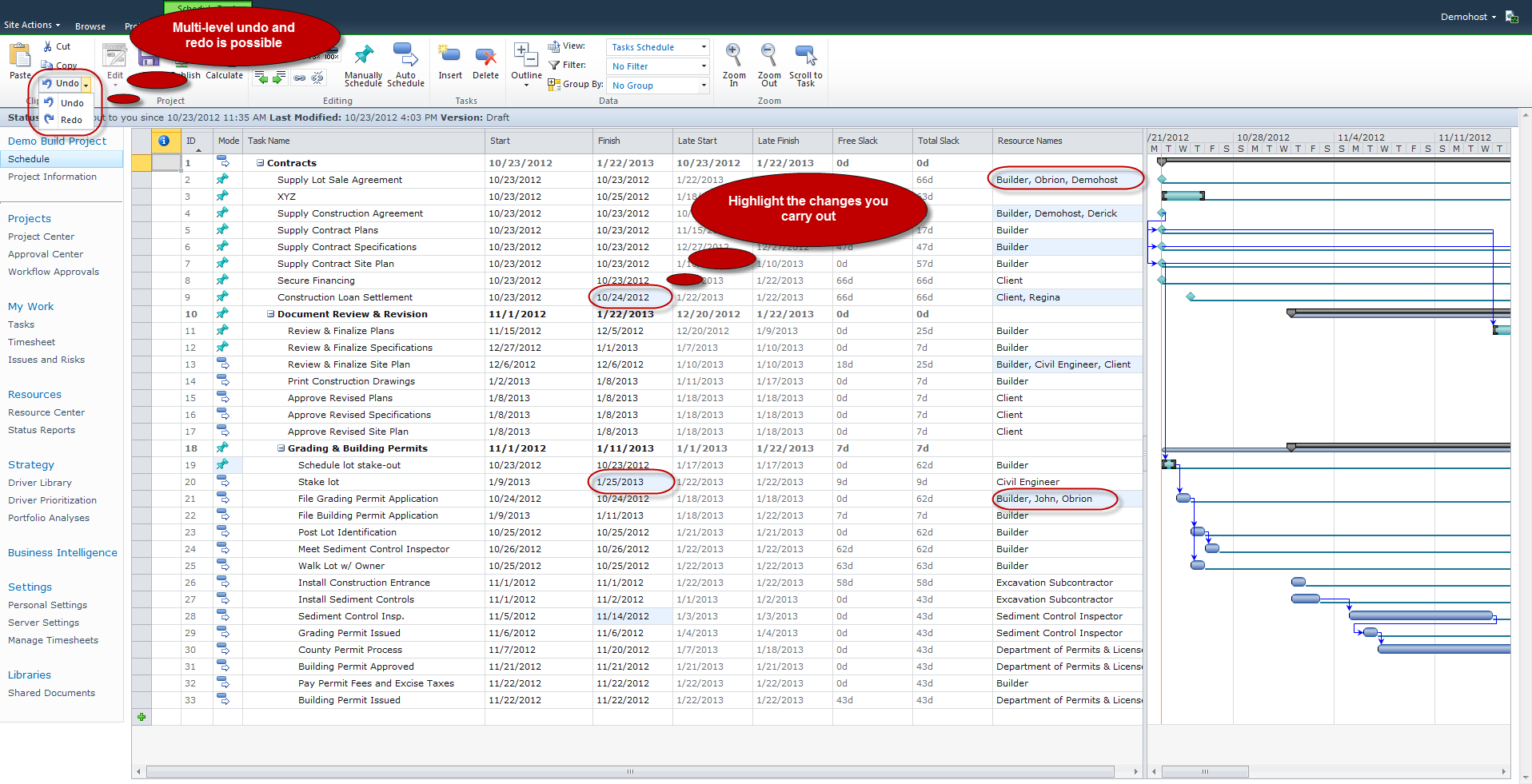This screenshot has height=784, width=1532.
Task: Click mode icon for Building Permit Issued row
Action: [222, 699]
